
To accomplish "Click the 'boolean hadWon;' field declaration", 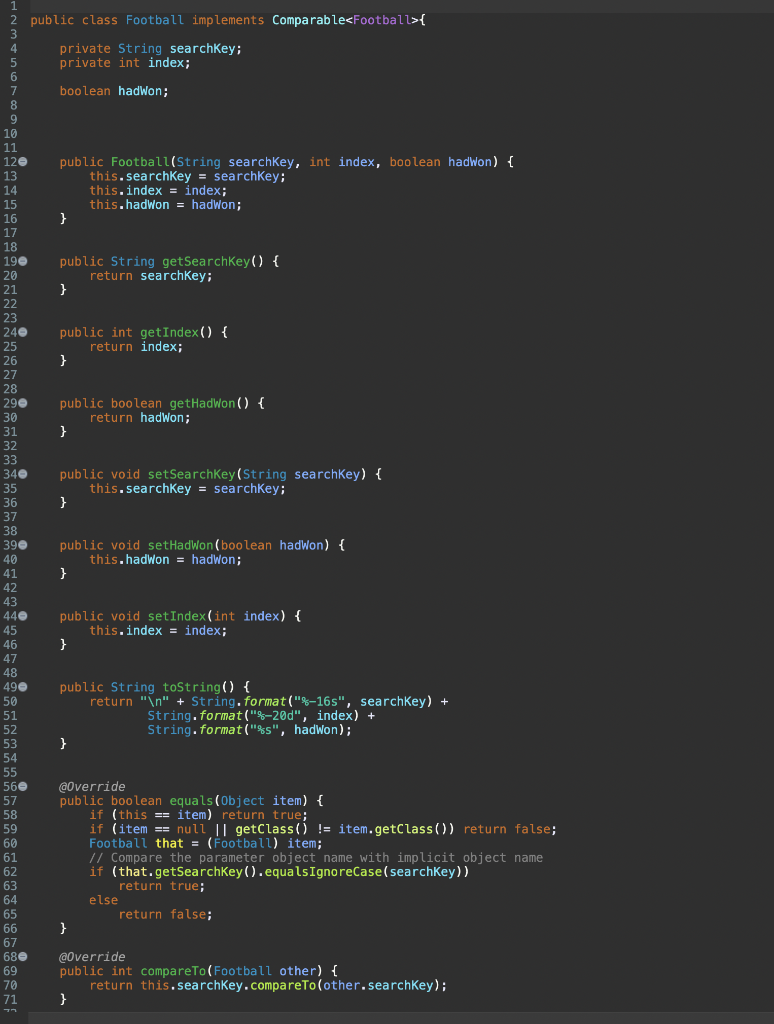I will click(114, 91).
